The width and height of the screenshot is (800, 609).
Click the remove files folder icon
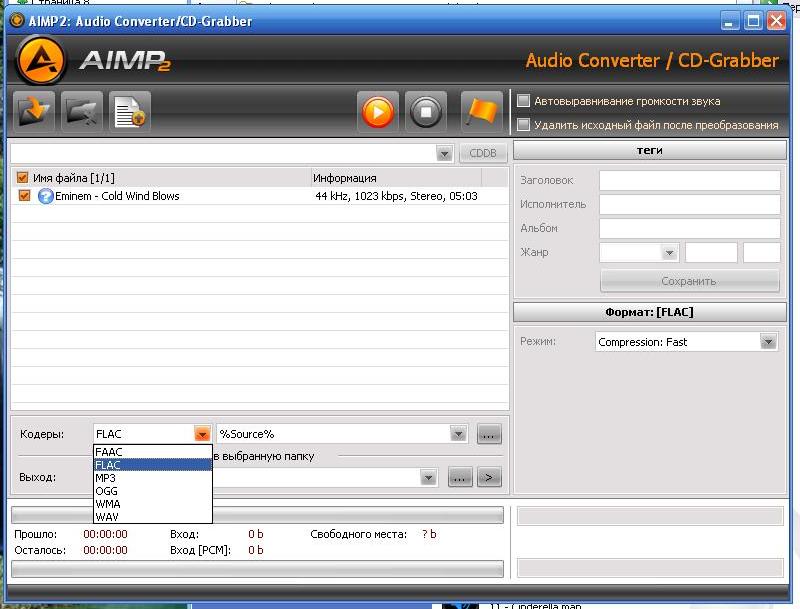82,112
